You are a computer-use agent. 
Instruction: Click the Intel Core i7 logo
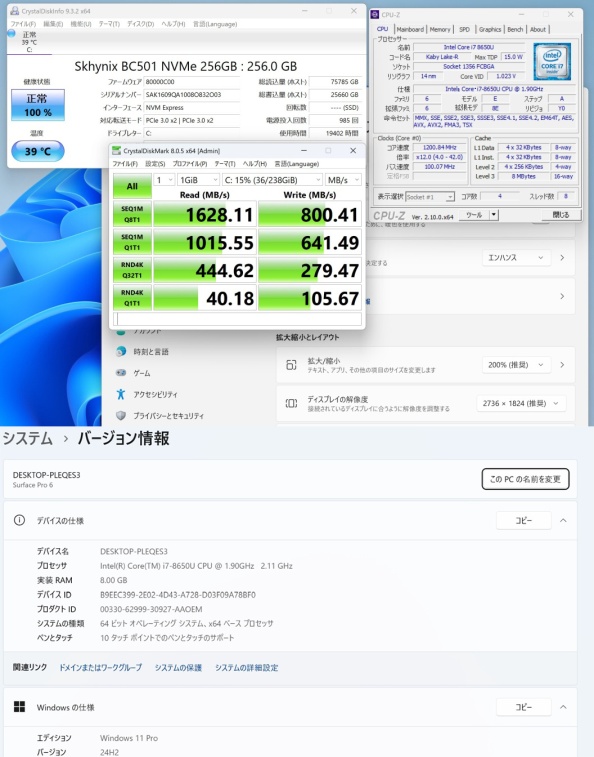(552, 61)
